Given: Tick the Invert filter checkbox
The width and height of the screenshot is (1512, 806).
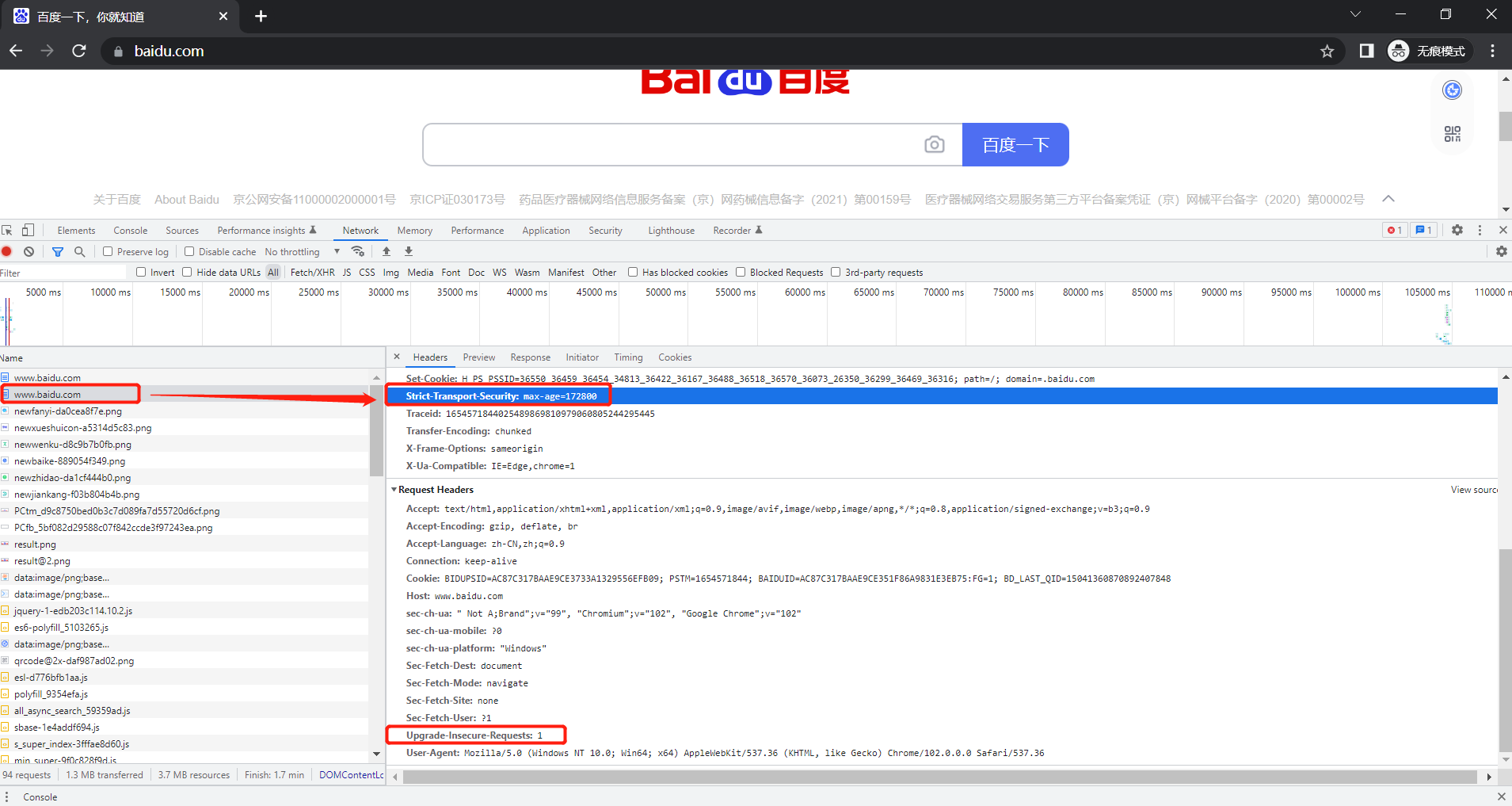Looking at the screenshot, I should (x=141, y=272).
